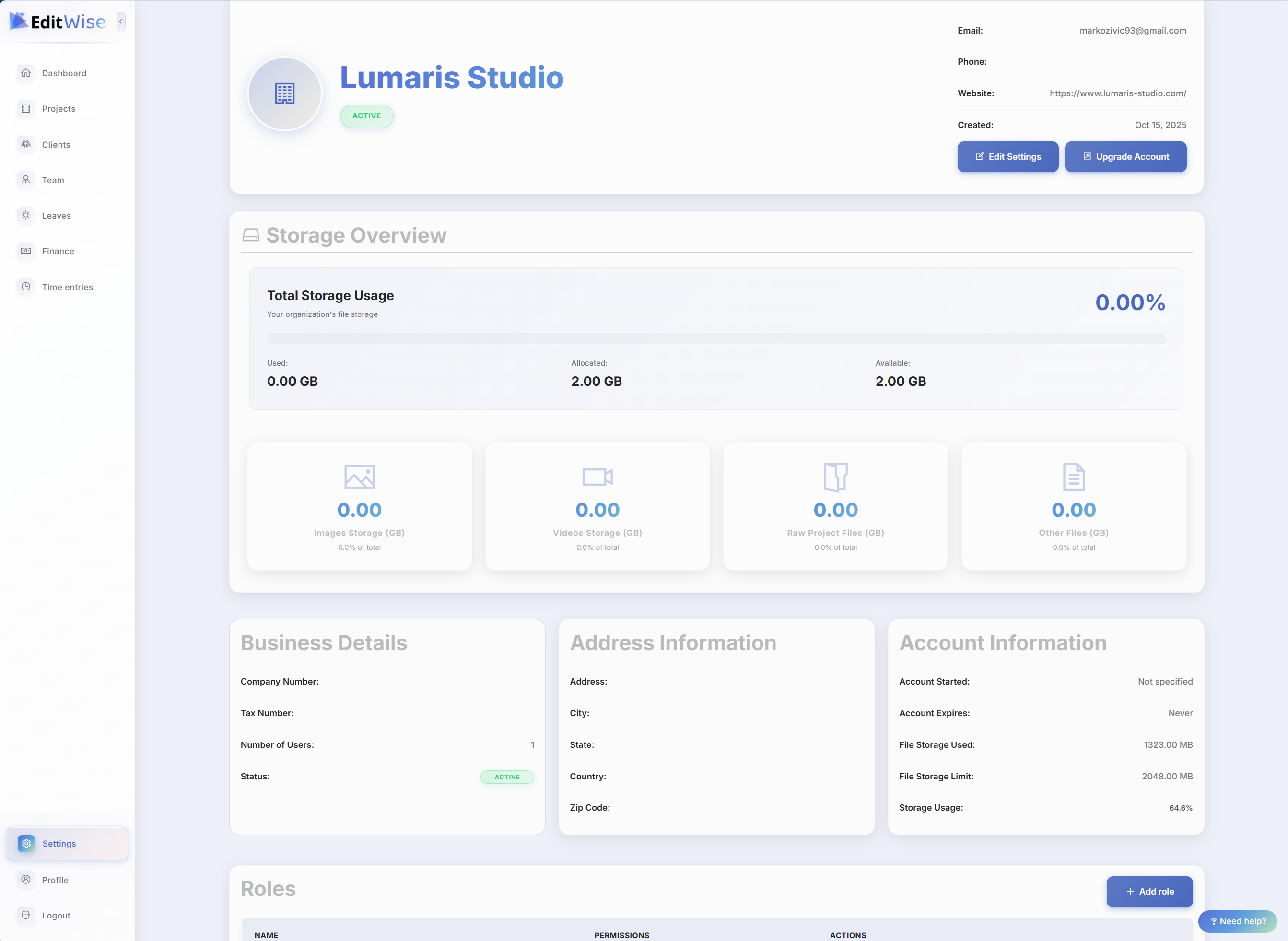Click the Dashboard home icon
The width and height of the screenshot is (1288, 941).
pos(25,73)
